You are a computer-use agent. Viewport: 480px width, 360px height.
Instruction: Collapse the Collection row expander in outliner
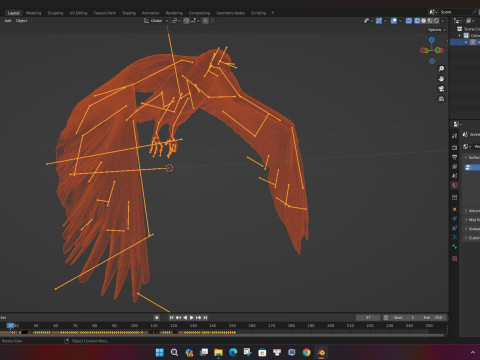point(460,35)
